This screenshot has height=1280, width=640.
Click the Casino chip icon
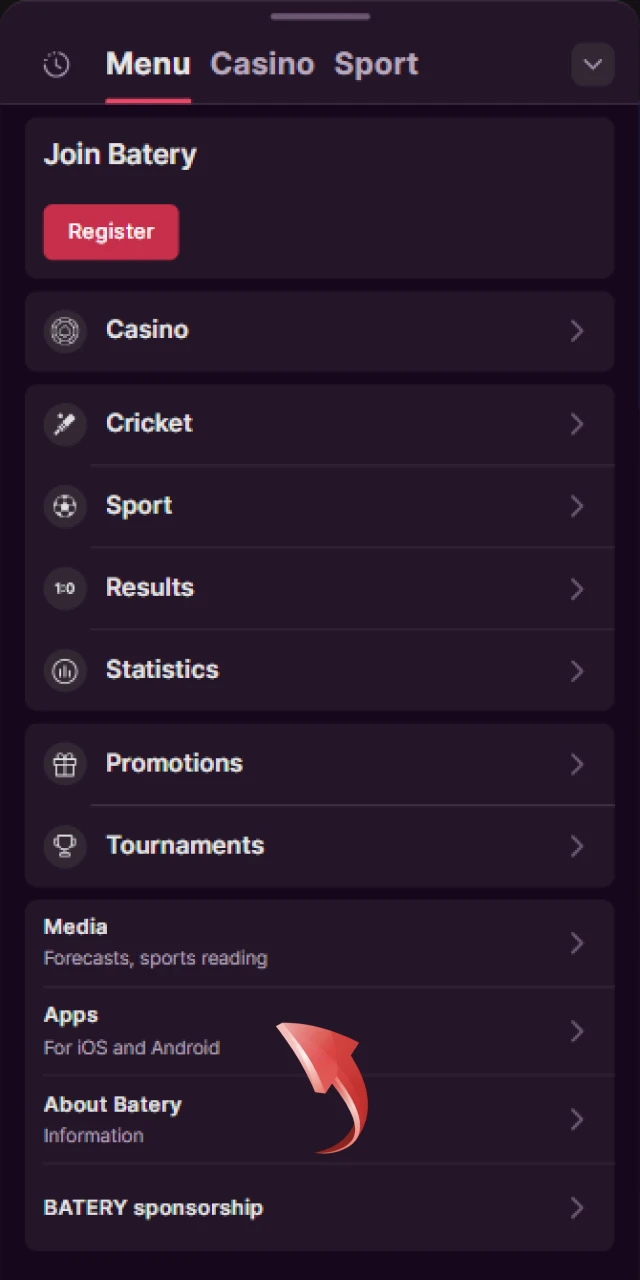tap(65, 330)
